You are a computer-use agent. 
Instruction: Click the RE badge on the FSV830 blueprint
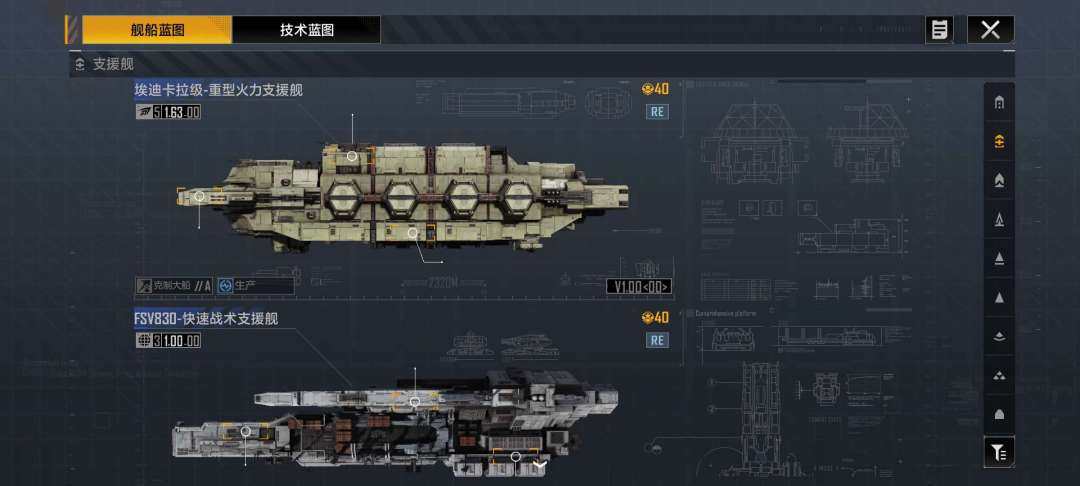pyautogui.click(x=657, y=339)
